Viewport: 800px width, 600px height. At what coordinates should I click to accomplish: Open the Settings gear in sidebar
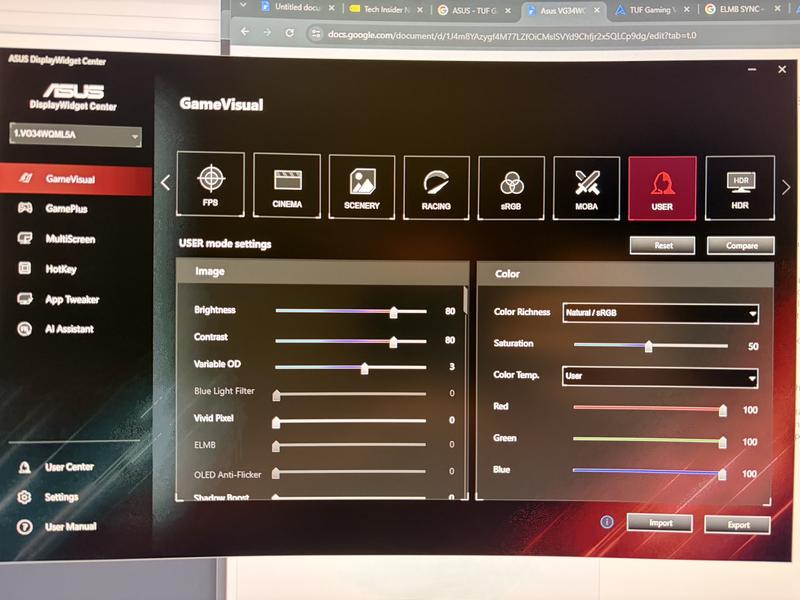point(24,497)
